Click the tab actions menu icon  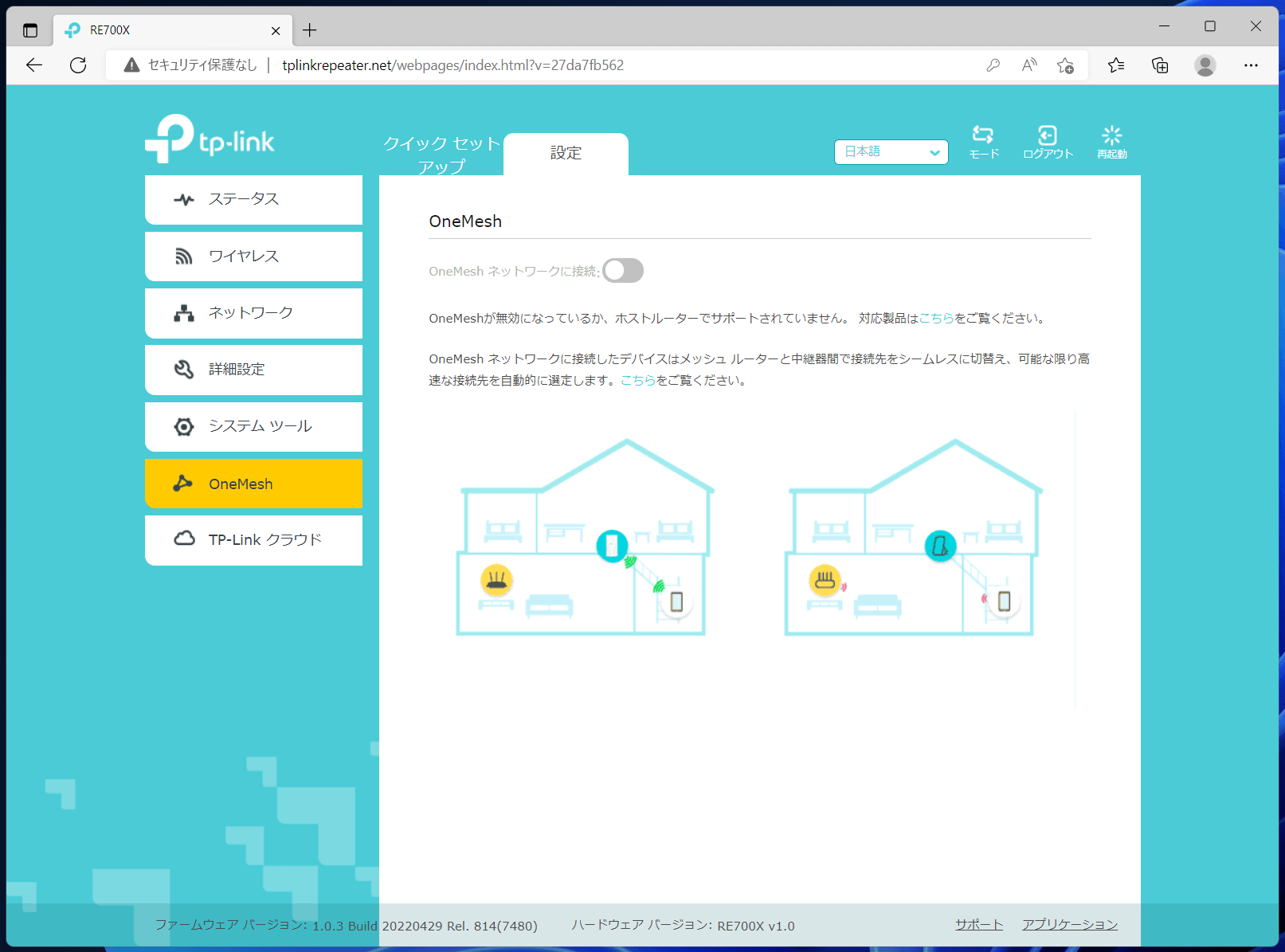point(30,30)
